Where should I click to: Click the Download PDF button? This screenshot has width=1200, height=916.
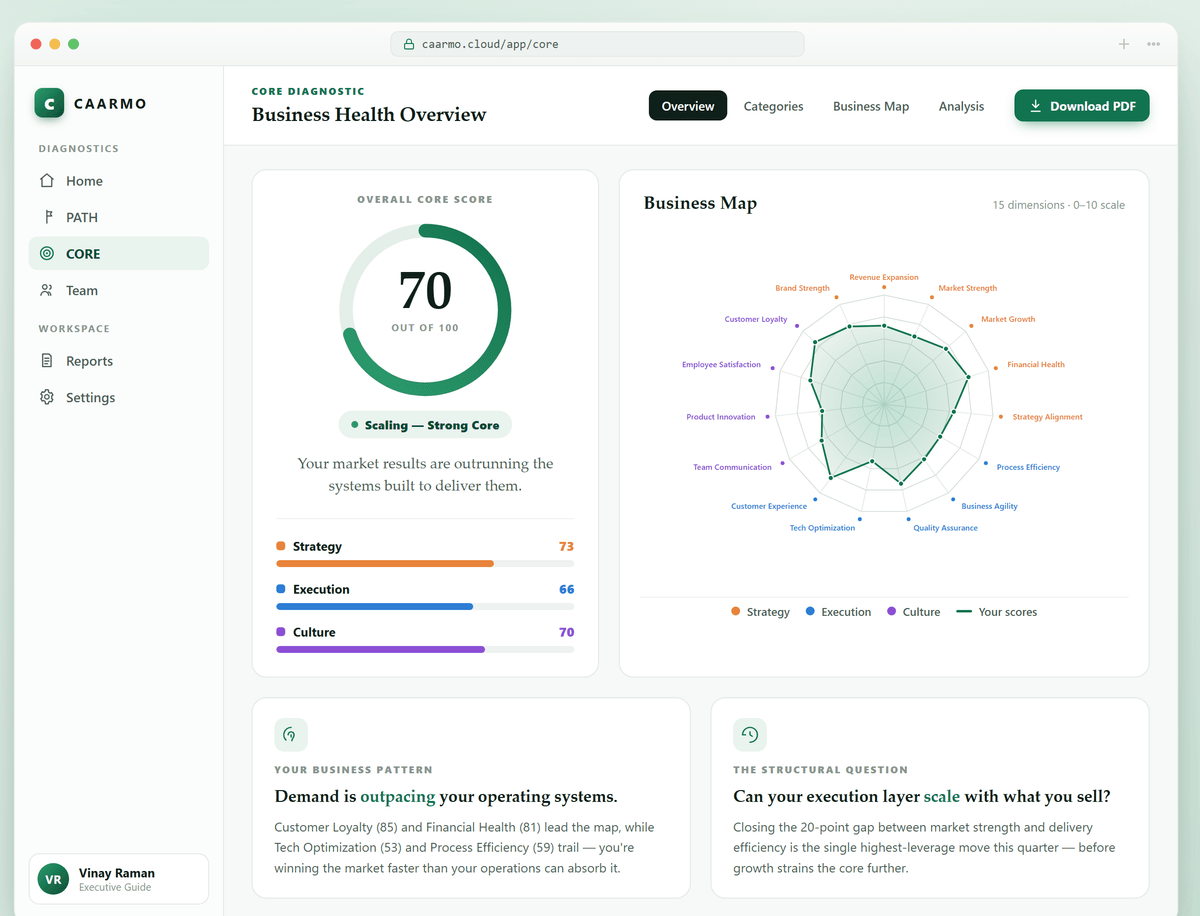(1082, 106)
